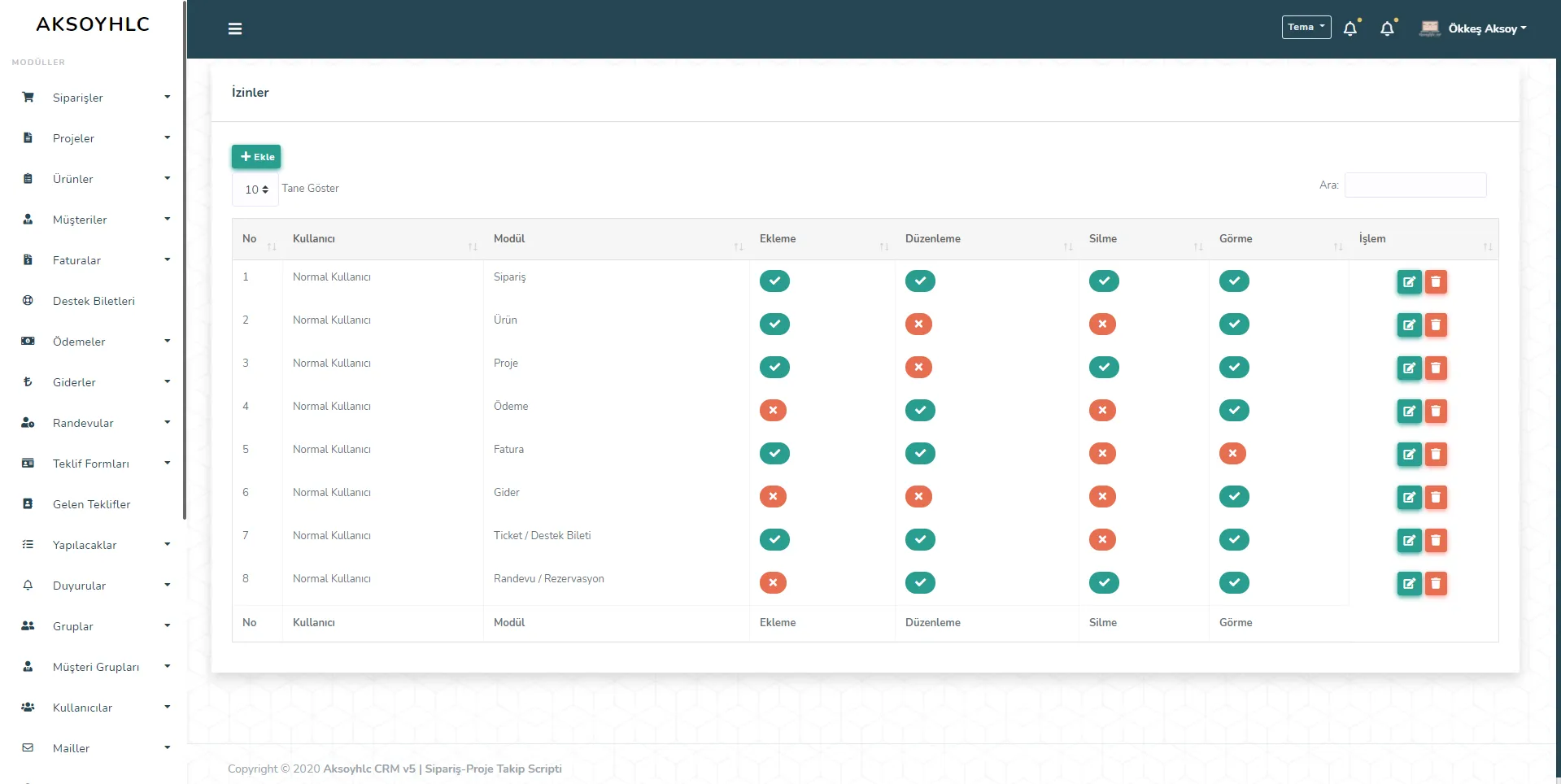This screenshot has height=784, width=1561.
Task: Toggle Ekleme permission for Randevu / Rezervasyon
Action: 773,583
